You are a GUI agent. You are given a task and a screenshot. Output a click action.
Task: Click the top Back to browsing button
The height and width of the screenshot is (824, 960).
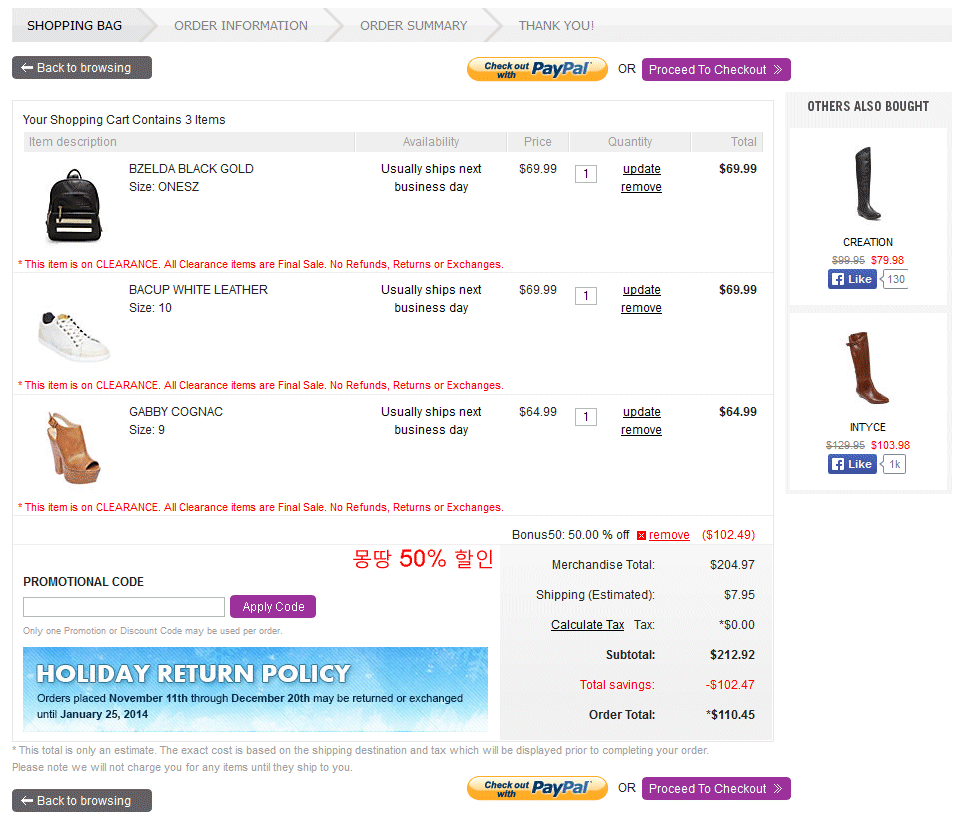coord(82,68)
